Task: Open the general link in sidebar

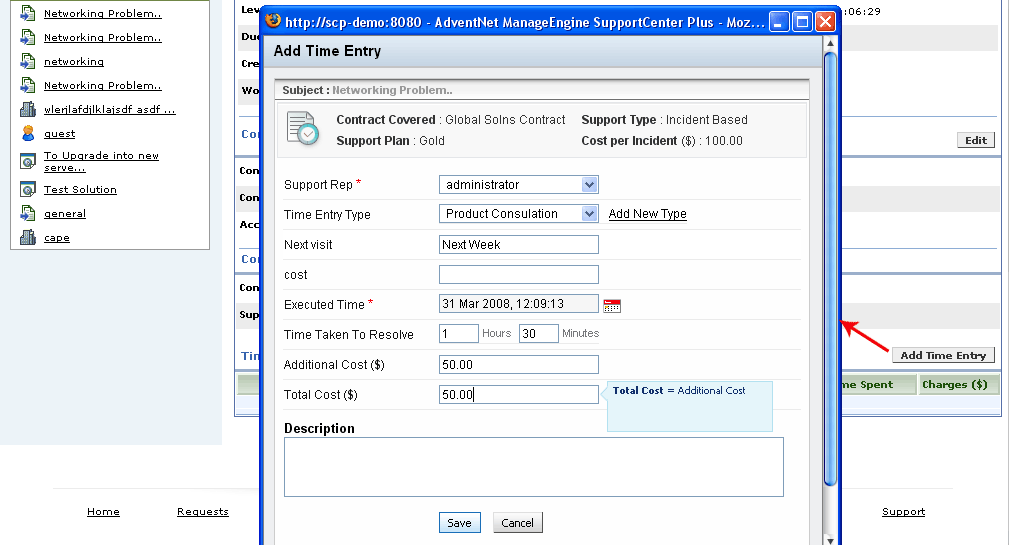Action: [x=64, y=214]
